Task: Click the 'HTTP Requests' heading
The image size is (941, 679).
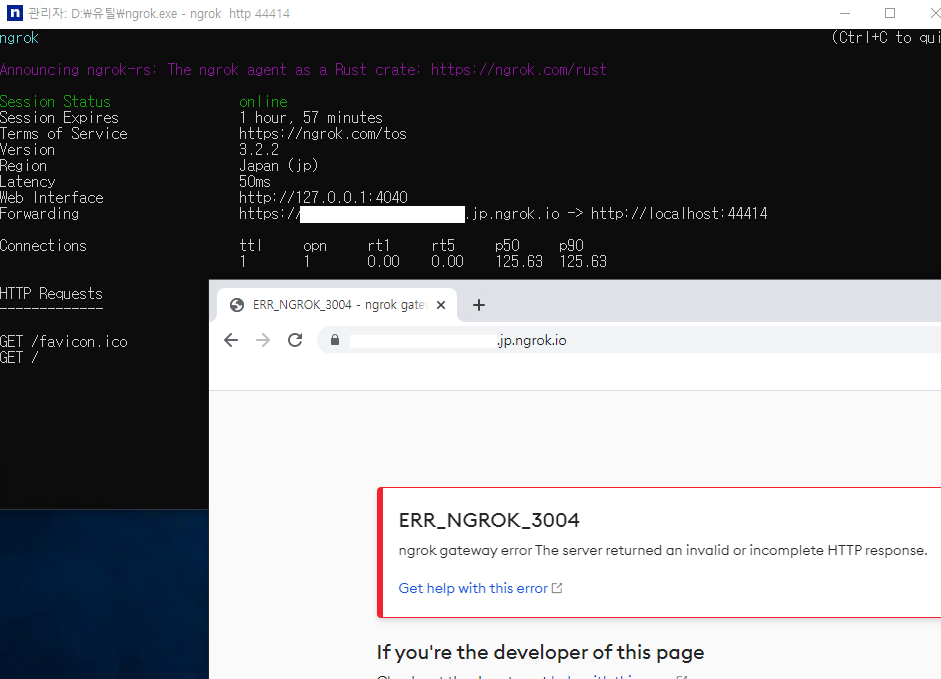Action: coord(52,294)
